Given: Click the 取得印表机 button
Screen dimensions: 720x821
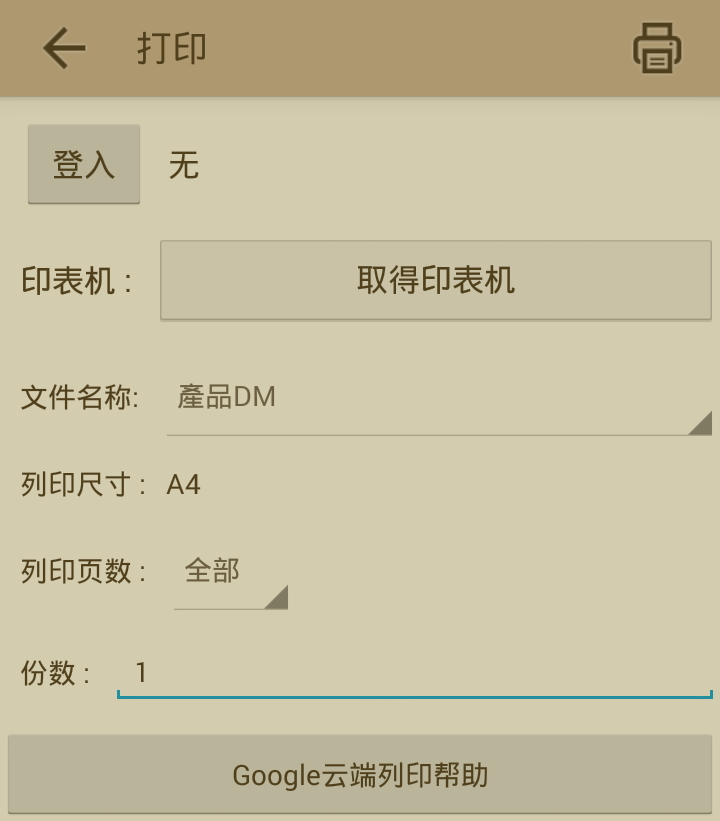Looking at the screenshot, I should click(436, 280).
